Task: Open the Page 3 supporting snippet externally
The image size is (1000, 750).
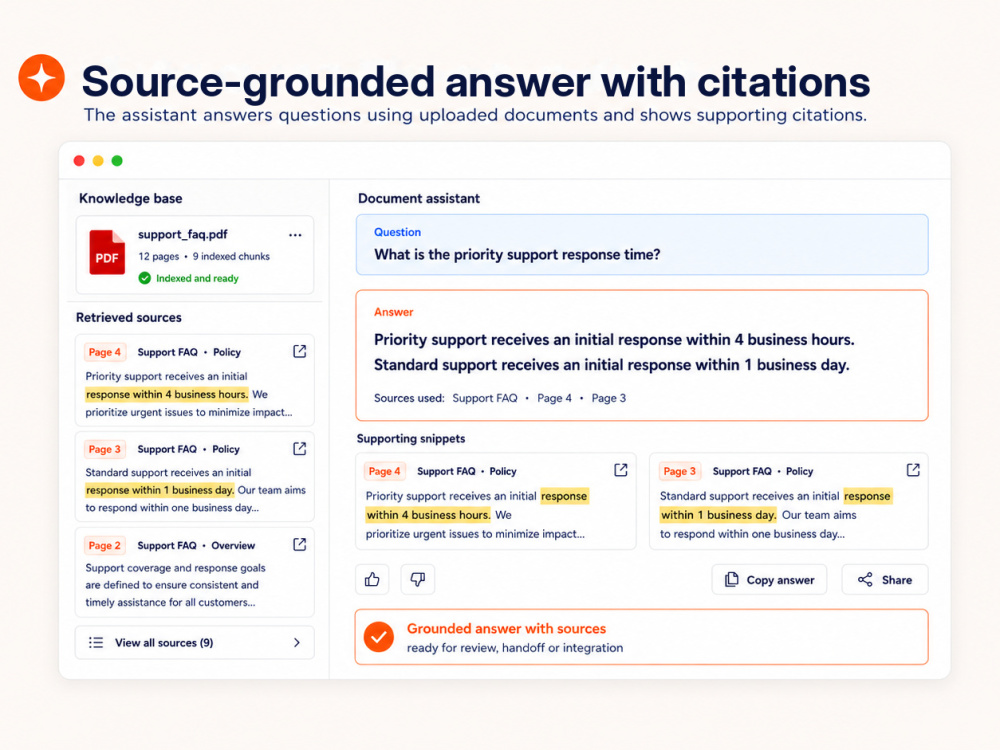Action: pyautogui.click(x=913, y=470)
